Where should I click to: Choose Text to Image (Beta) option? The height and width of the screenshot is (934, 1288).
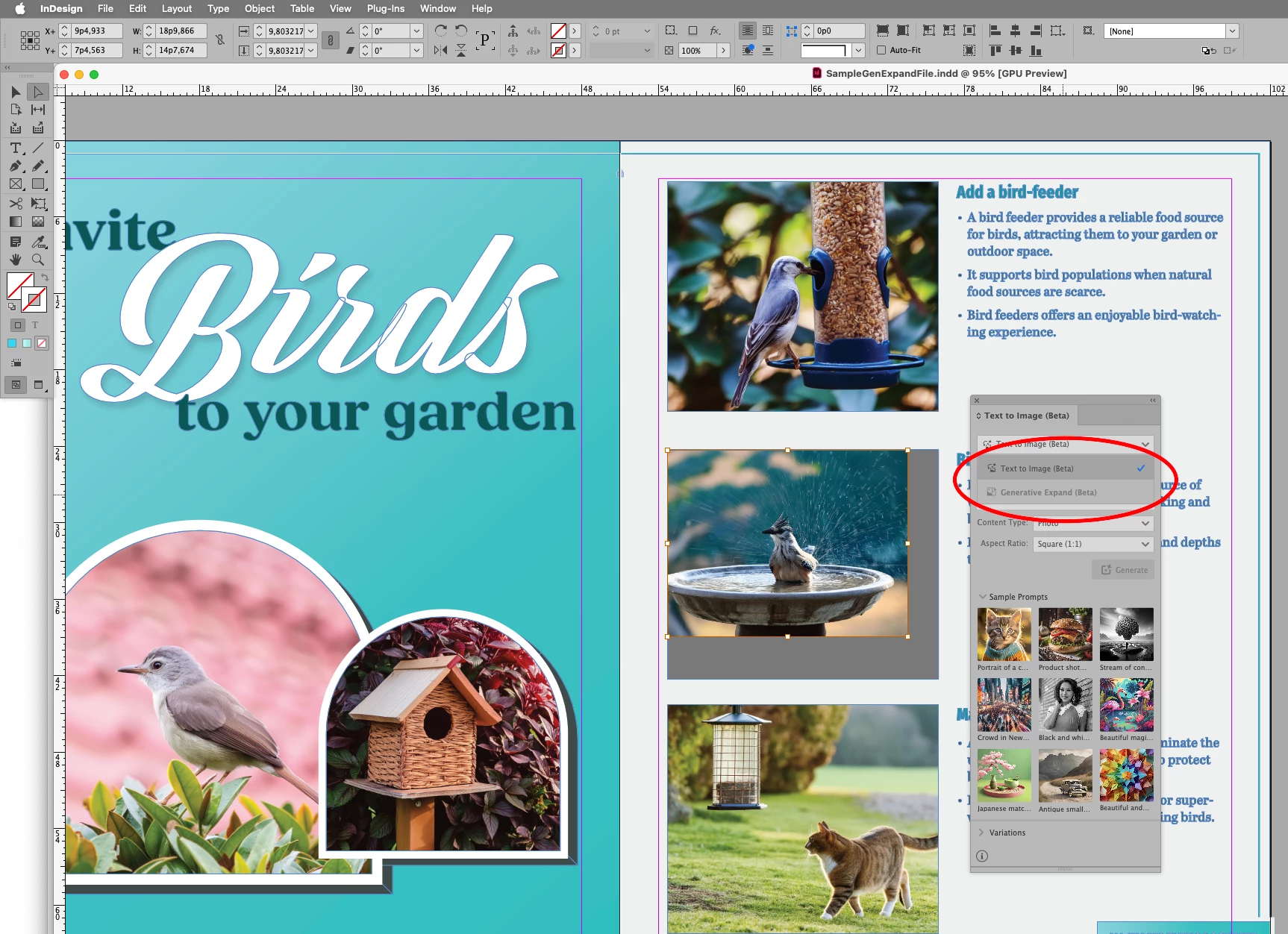(1065, 468)
